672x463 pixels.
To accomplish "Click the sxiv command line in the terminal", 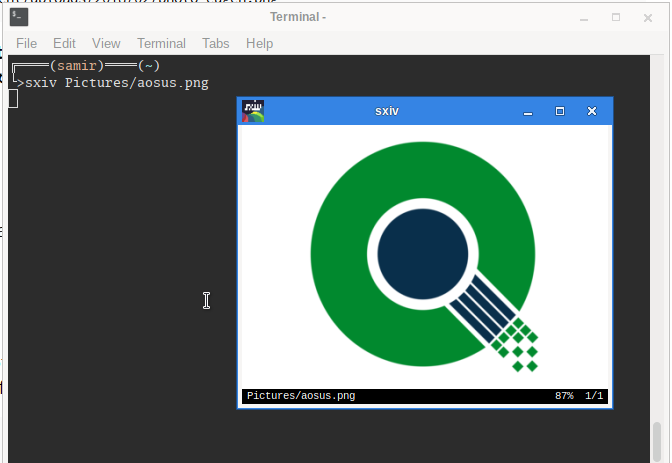I will click(116, 83).
